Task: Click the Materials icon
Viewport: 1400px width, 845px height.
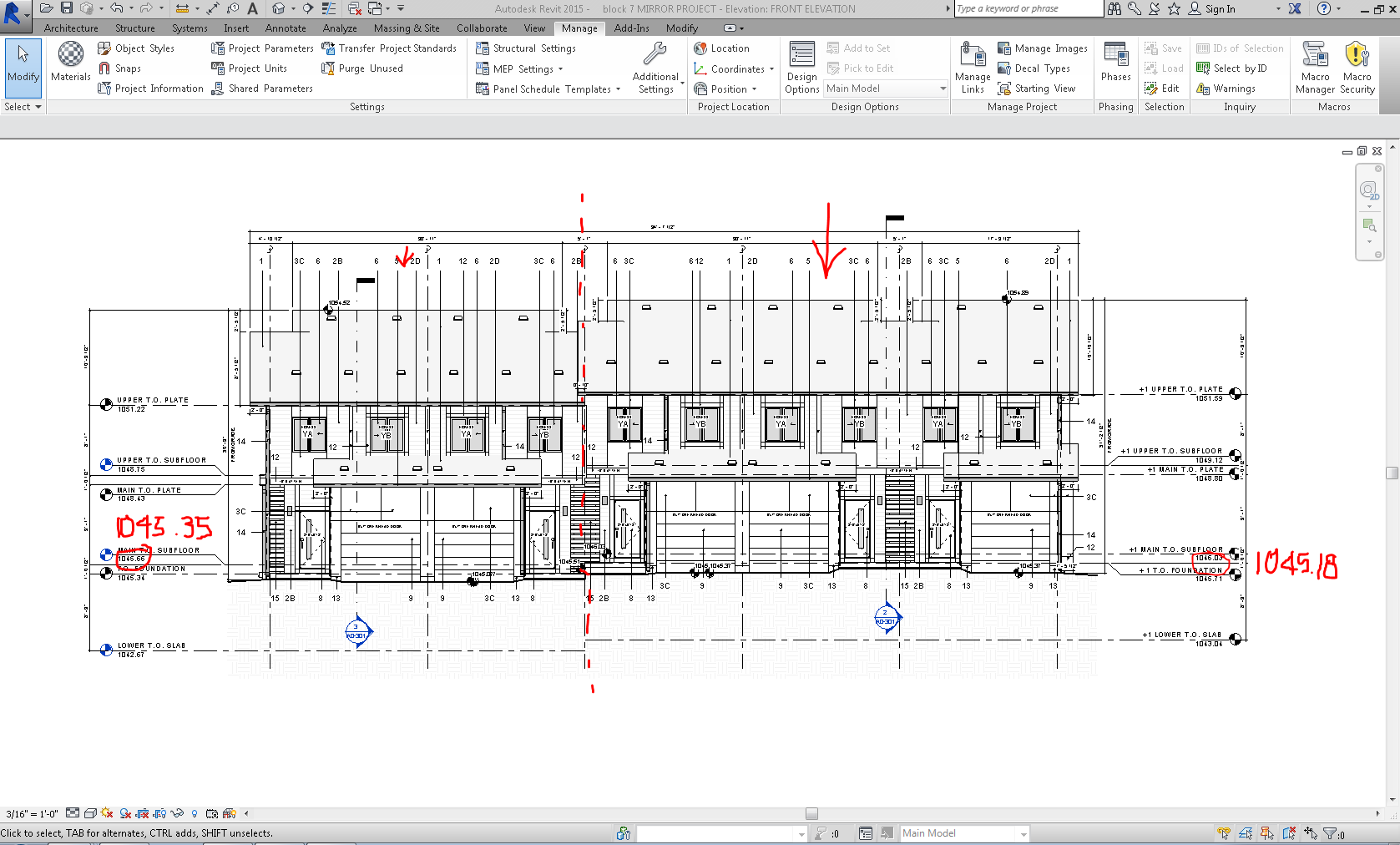Action: click(71, 62)
